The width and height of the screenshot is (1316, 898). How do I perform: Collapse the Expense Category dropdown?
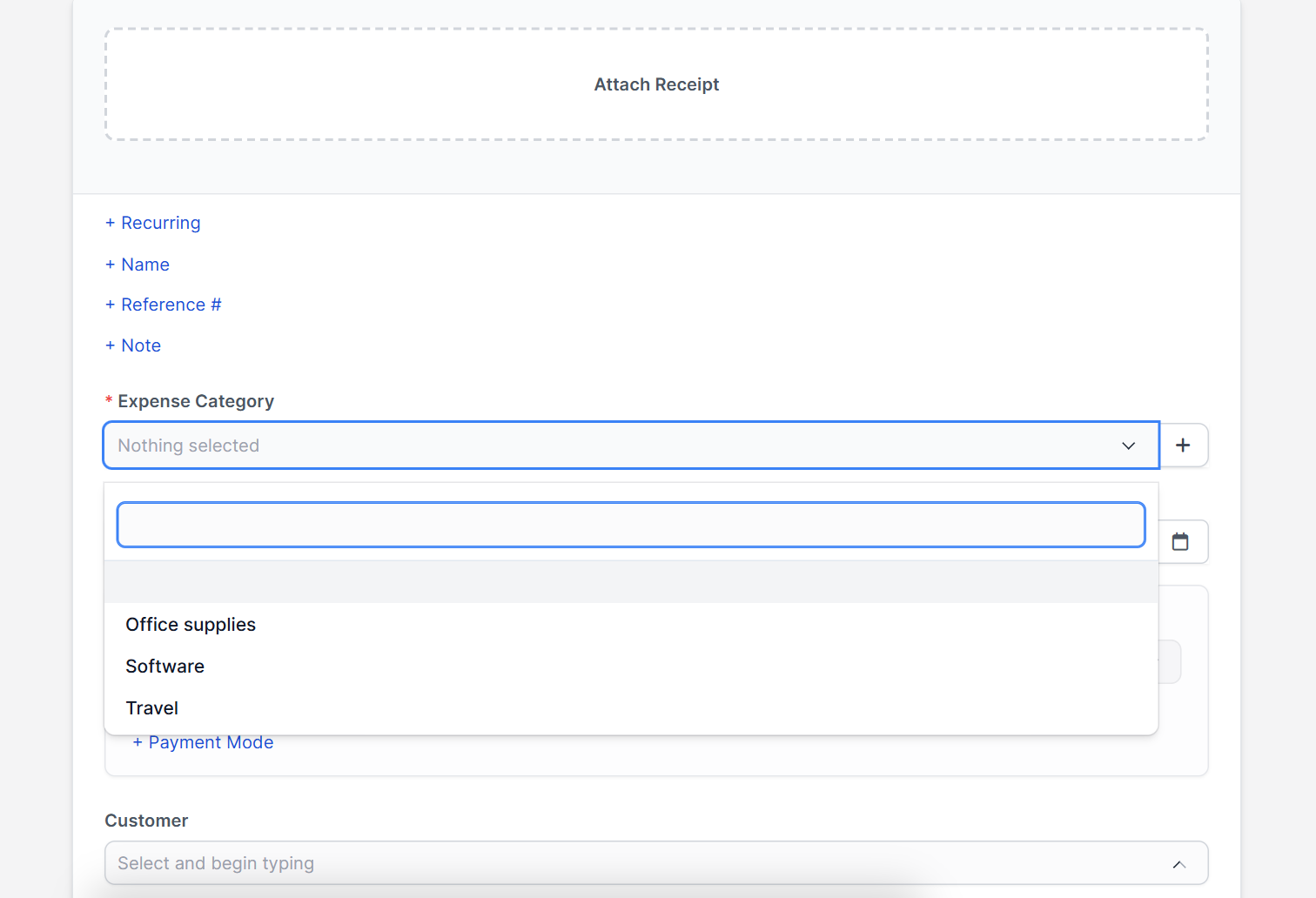pyautogui.click(x=631, y=446)
